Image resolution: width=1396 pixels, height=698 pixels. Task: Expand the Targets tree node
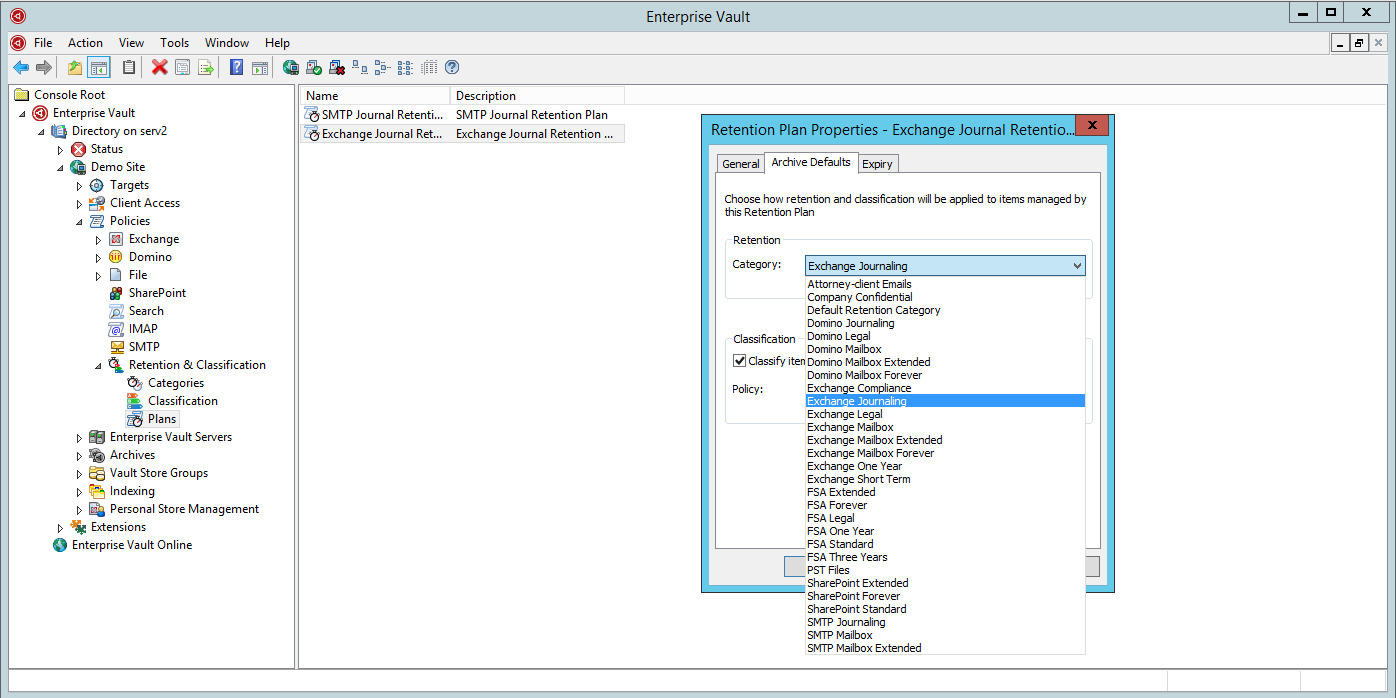point(79,185)
